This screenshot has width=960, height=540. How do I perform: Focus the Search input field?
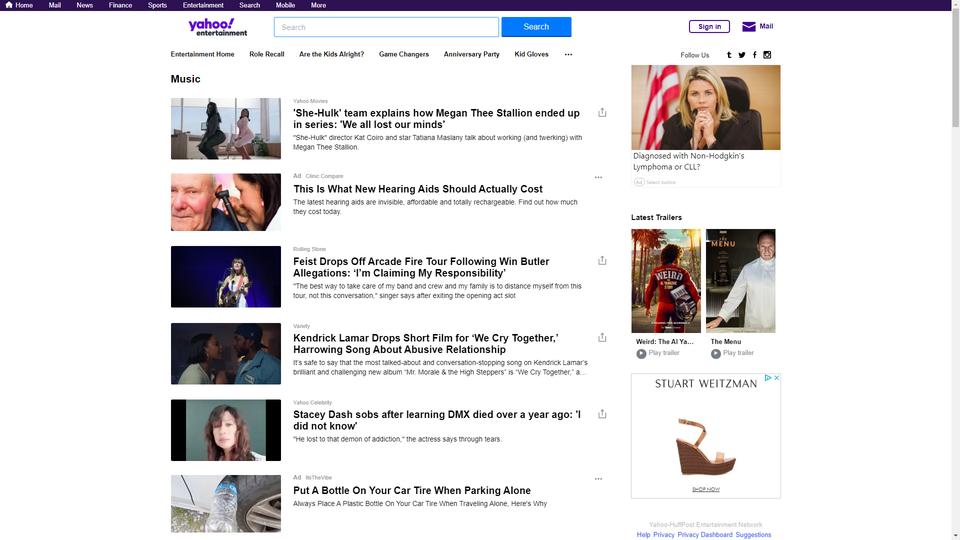click(386, 27)
